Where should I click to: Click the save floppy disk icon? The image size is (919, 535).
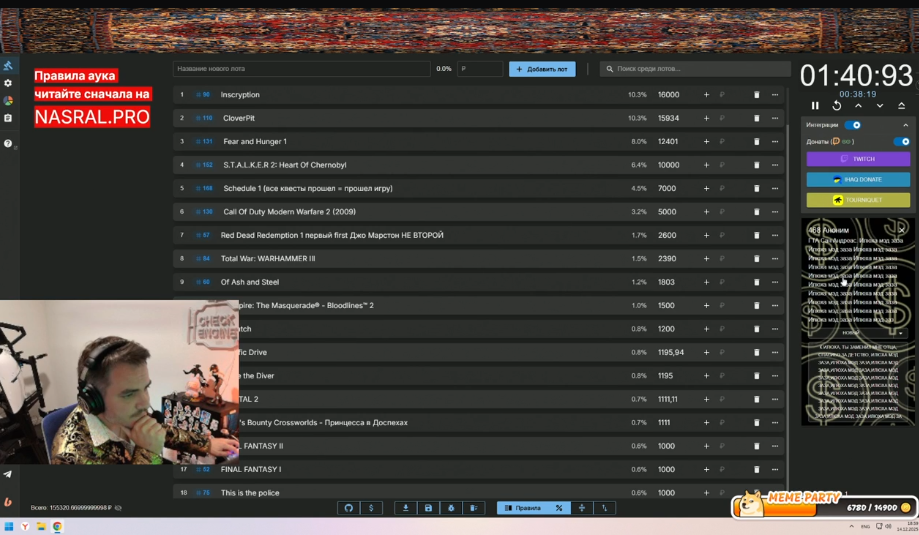coord(428,508)
